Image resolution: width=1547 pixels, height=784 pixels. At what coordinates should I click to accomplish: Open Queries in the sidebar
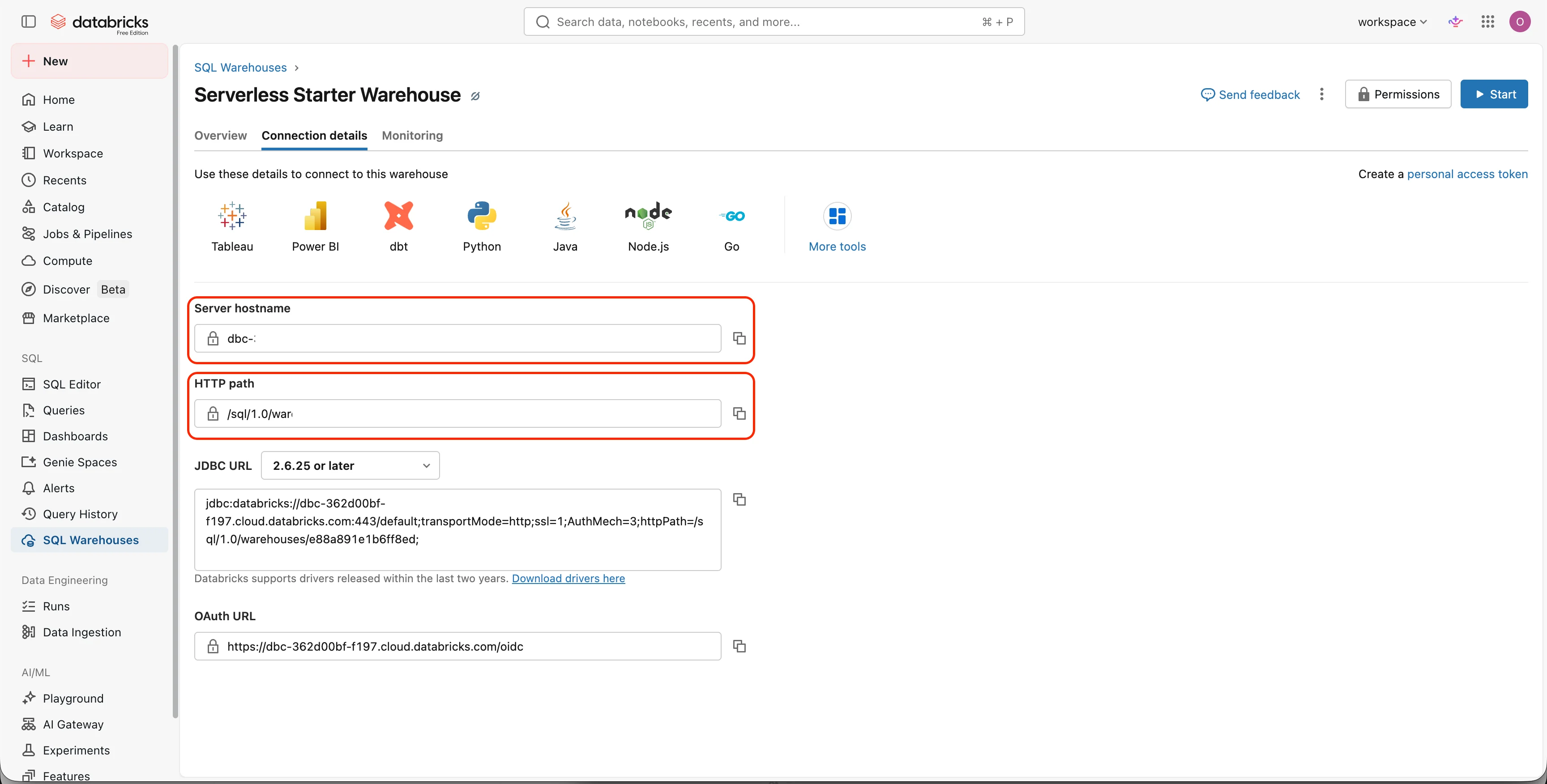[x=89, y=410]
